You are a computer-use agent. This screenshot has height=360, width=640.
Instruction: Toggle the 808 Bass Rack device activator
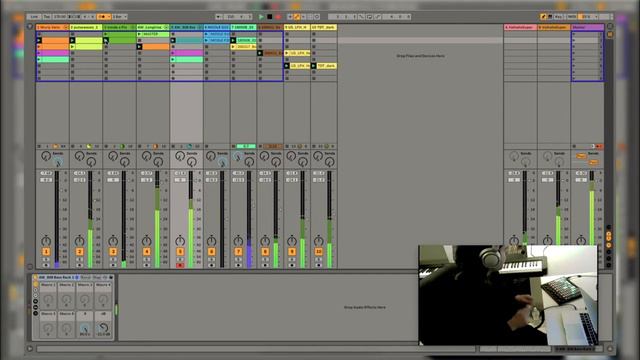tap(36, 277)
